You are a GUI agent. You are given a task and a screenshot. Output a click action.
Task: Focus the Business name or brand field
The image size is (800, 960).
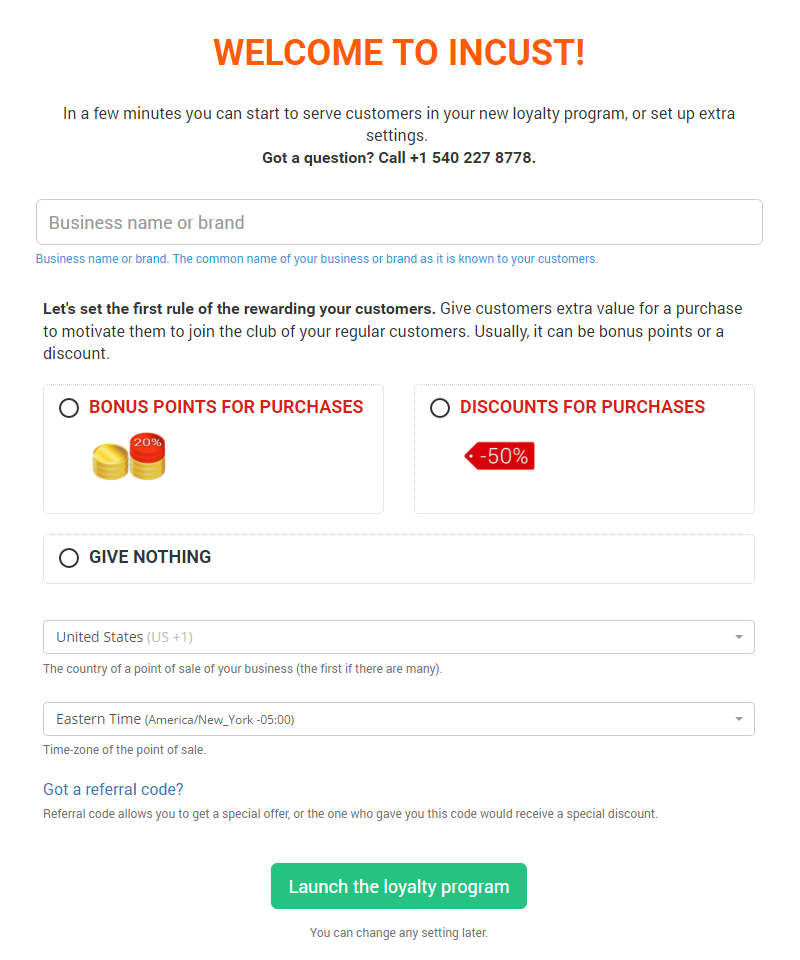[x=399, y=222]
